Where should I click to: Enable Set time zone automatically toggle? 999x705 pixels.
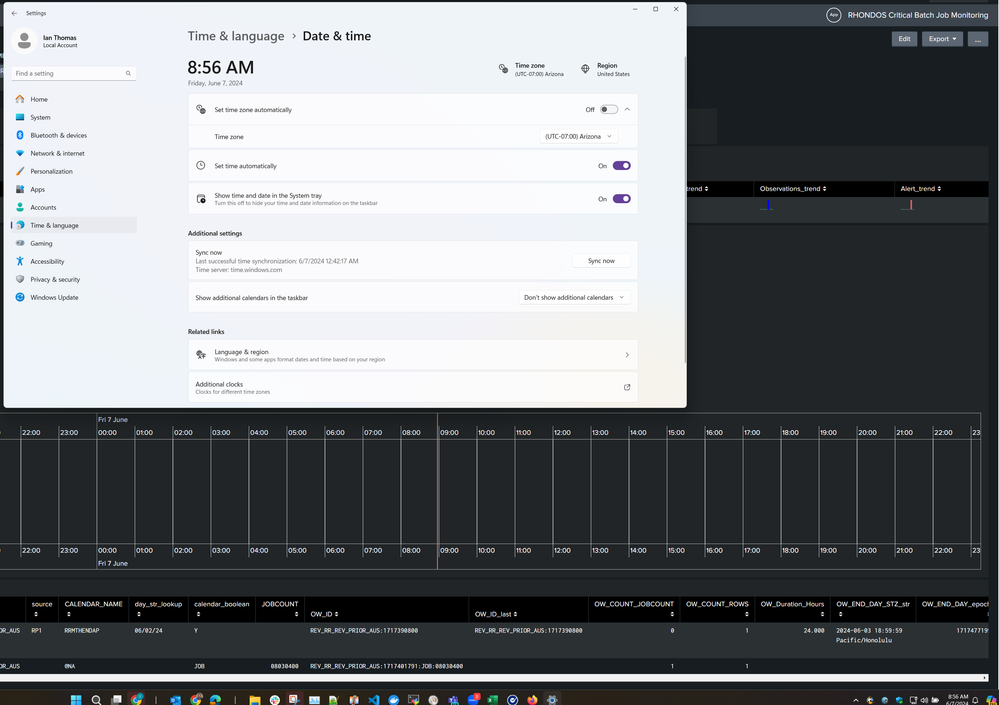pyautogui.click(x=608, y=110)
